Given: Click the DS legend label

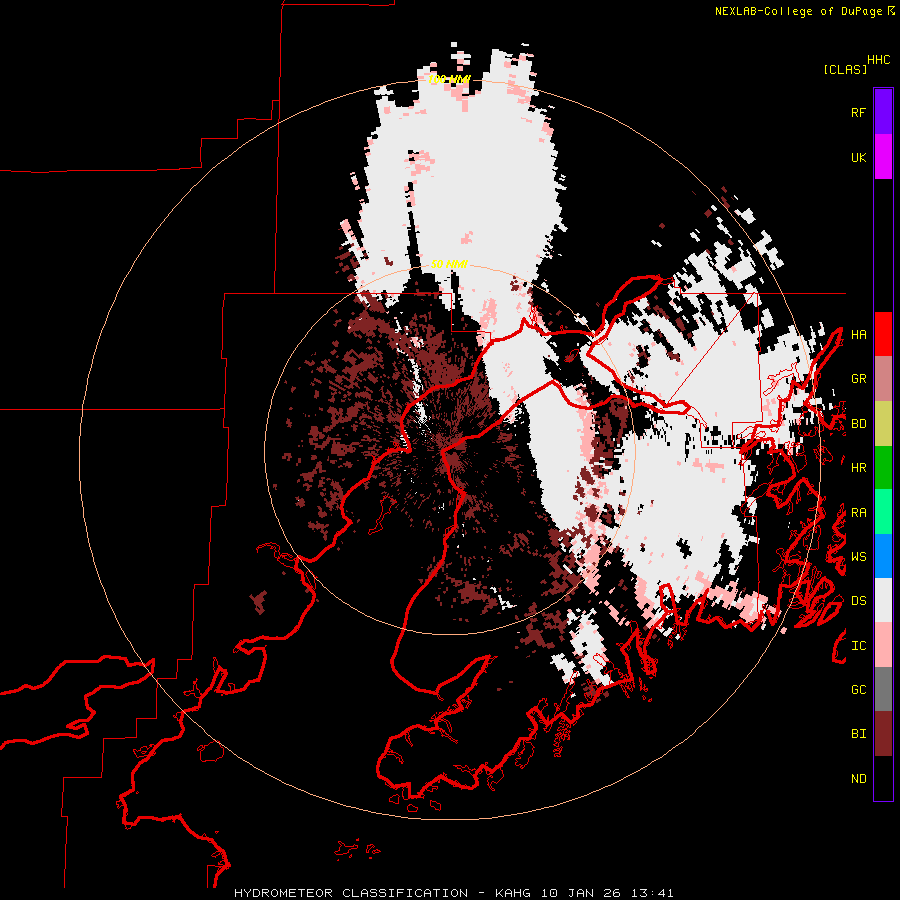Looking at the screenshot, I should 858,601.
